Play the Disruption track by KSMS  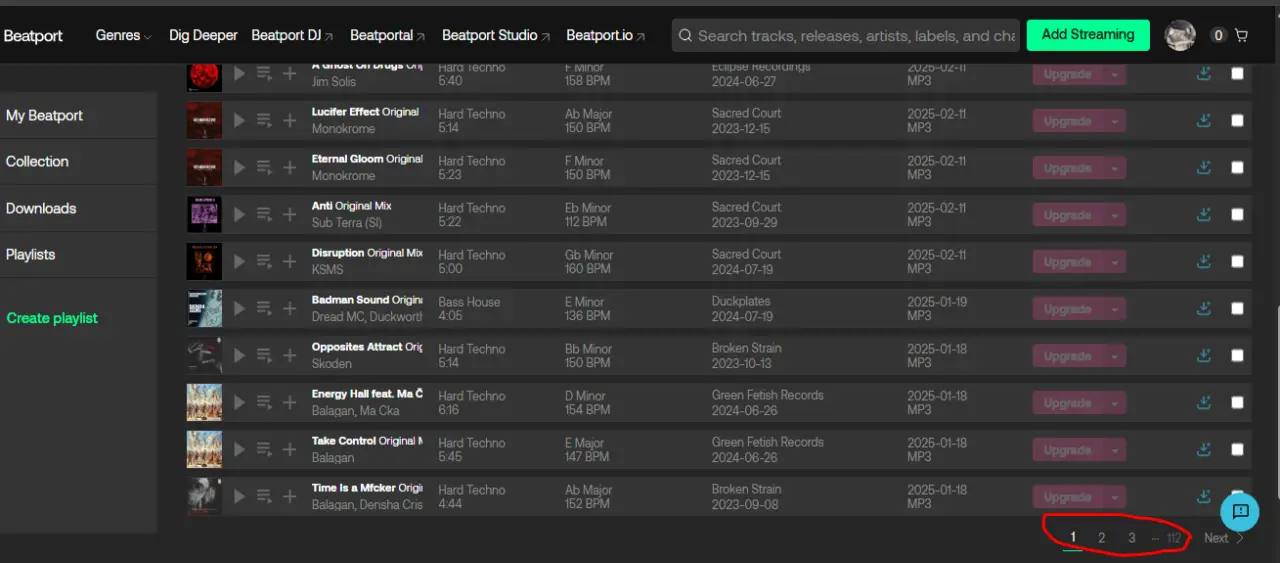click(x=239, y=261)
